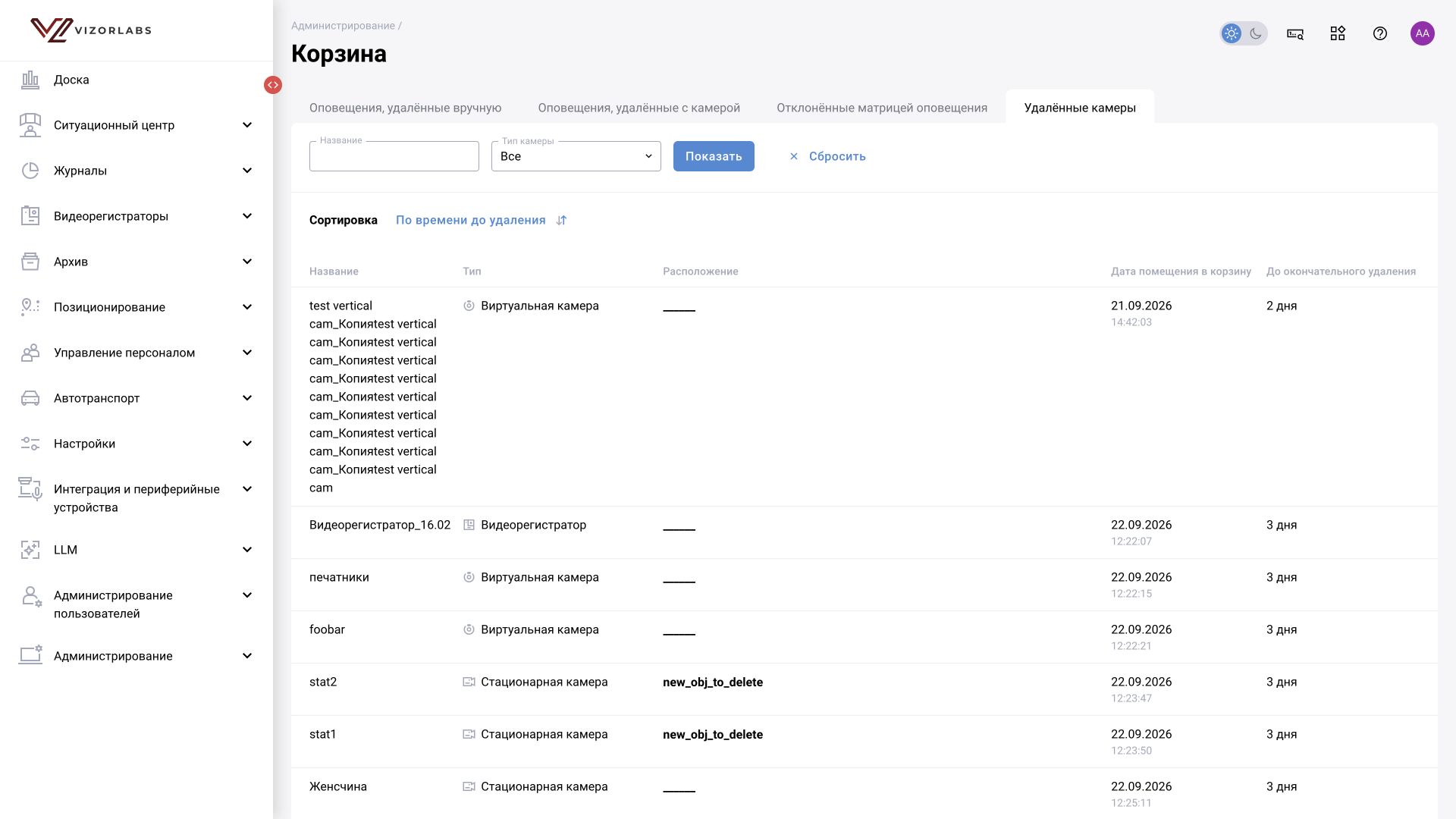Open the Отклонённые матрицей оповещения tab

click(882, 108)
